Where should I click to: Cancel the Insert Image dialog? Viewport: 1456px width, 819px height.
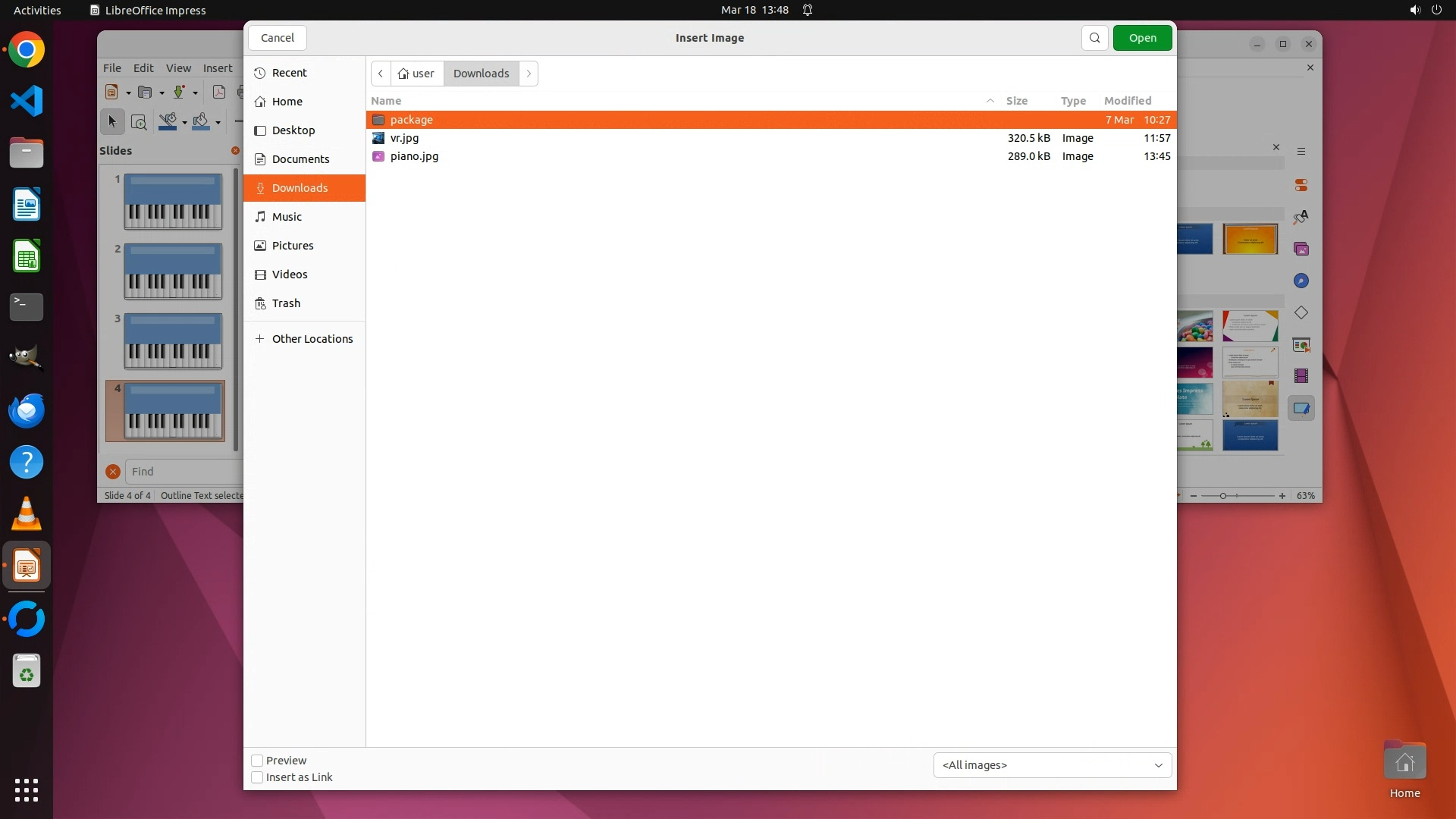(x=278, y=38)
